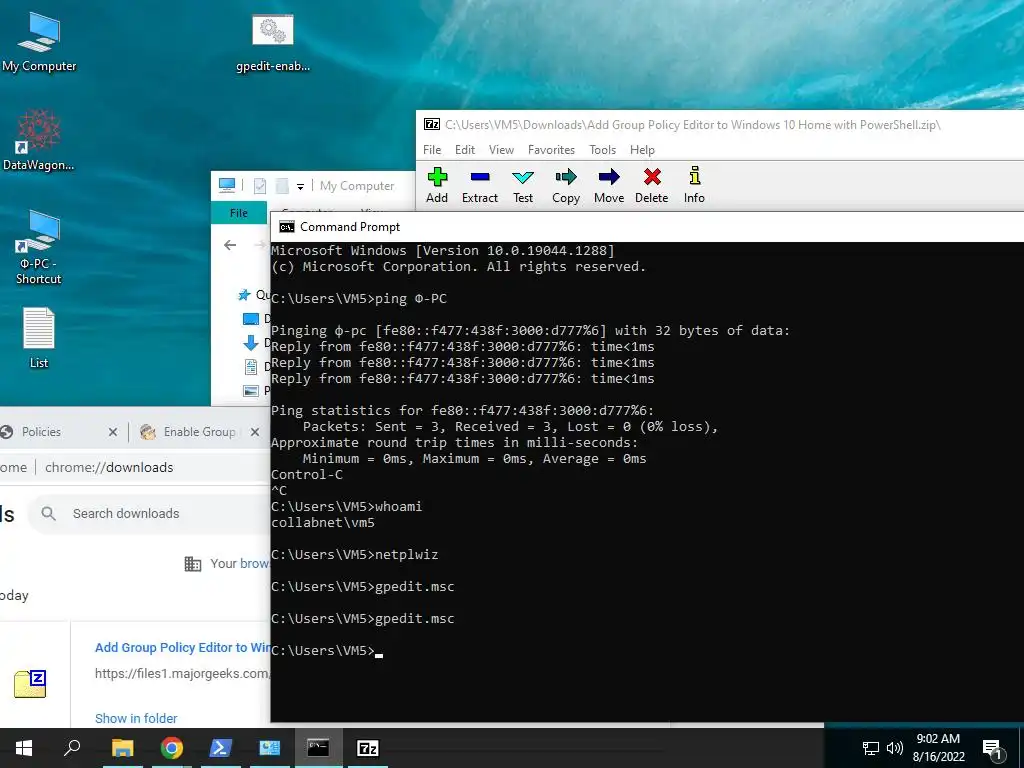1024x768 pixels.
Task: Select the DataWagon desktop shortcut
Action: pyautogui.click(x=39, y=140)
